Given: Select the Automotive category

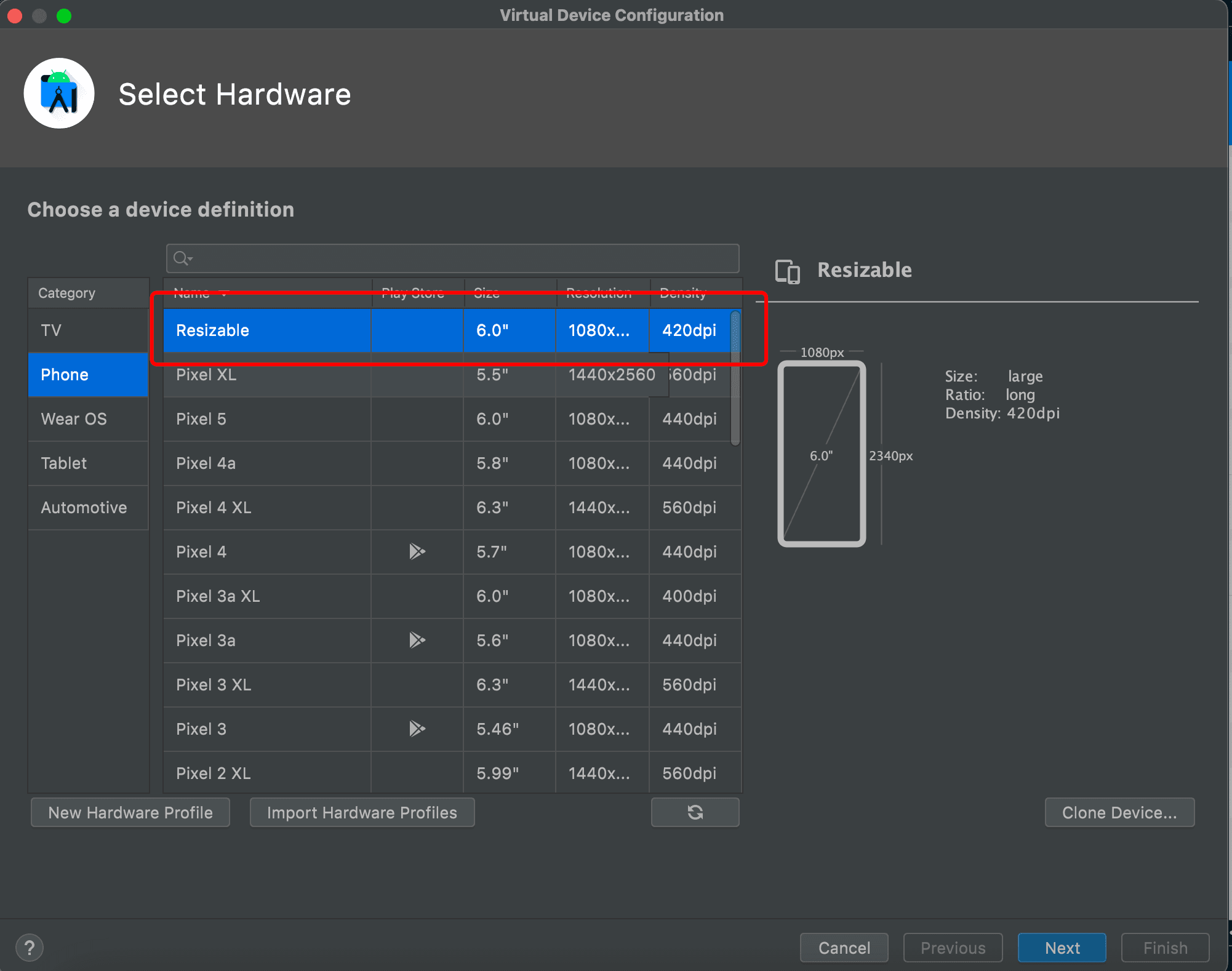Looking at the screenshot, I should tap(88, 508).
